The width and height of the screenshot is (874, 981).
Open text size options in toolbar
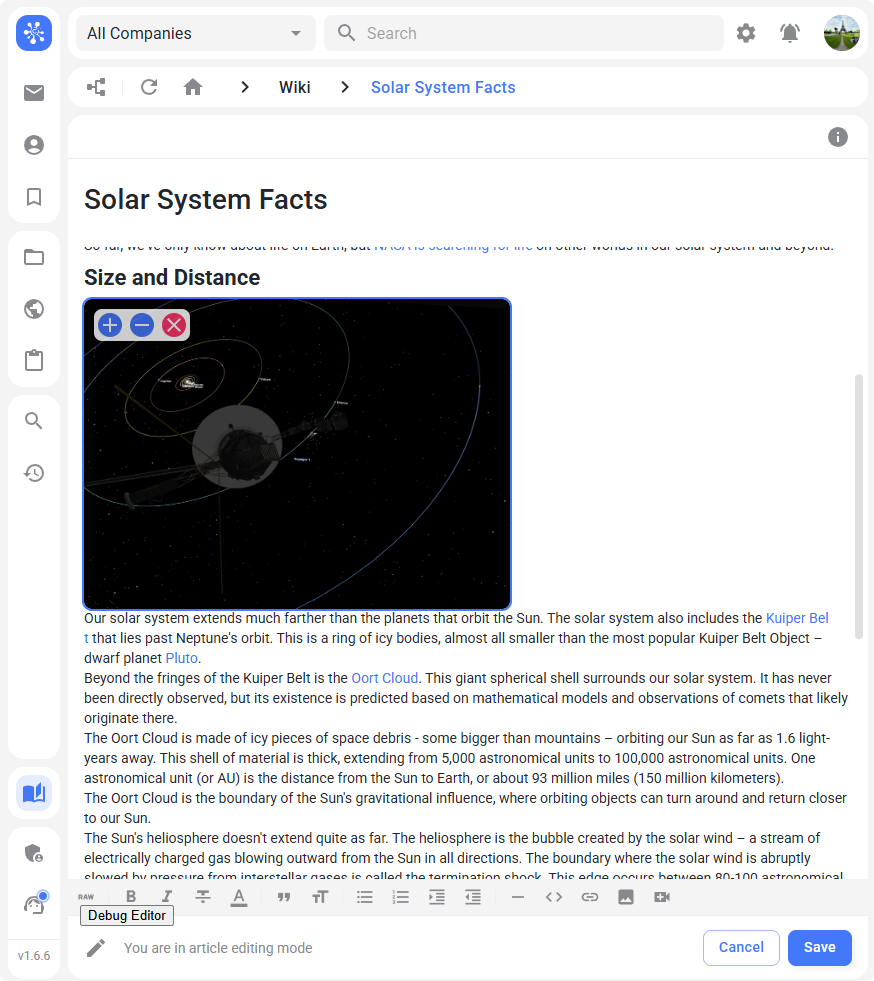click(x=320, y=897)
